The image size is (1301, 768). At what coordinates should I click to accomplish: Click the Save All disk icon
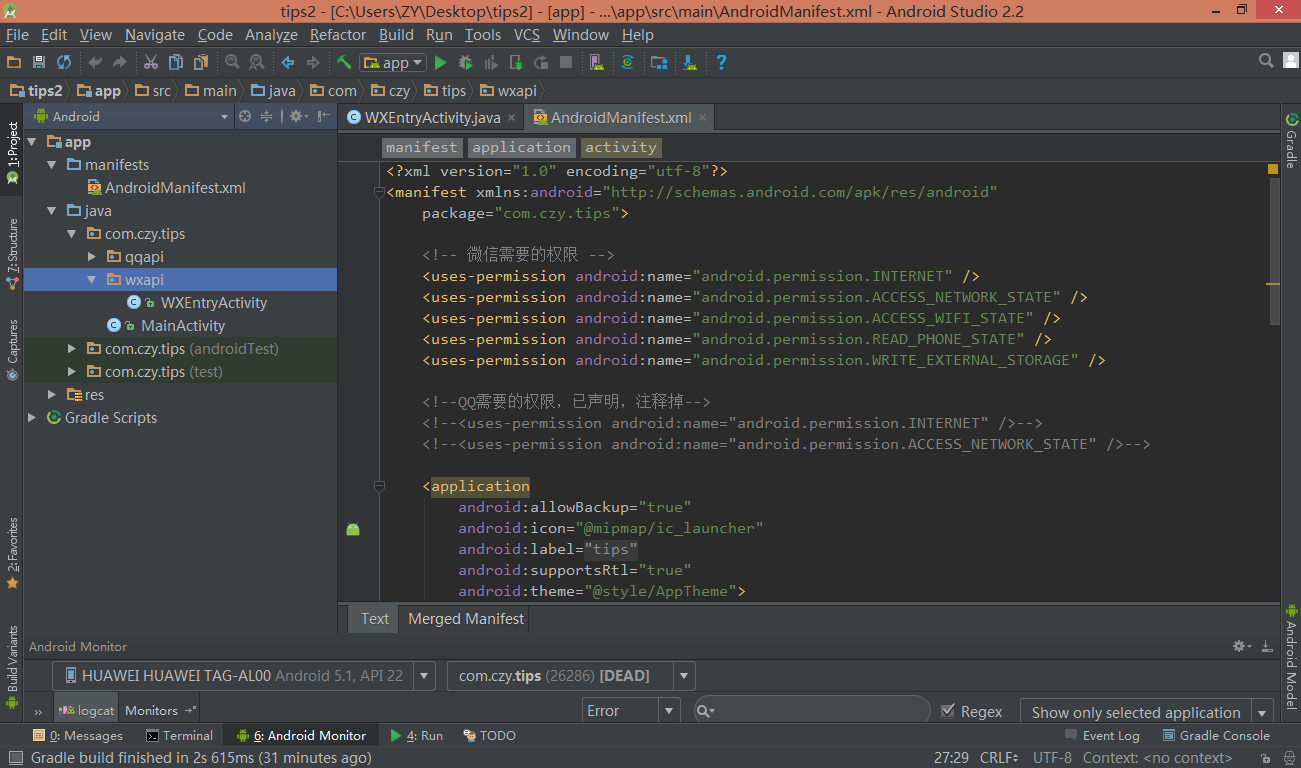39,62
